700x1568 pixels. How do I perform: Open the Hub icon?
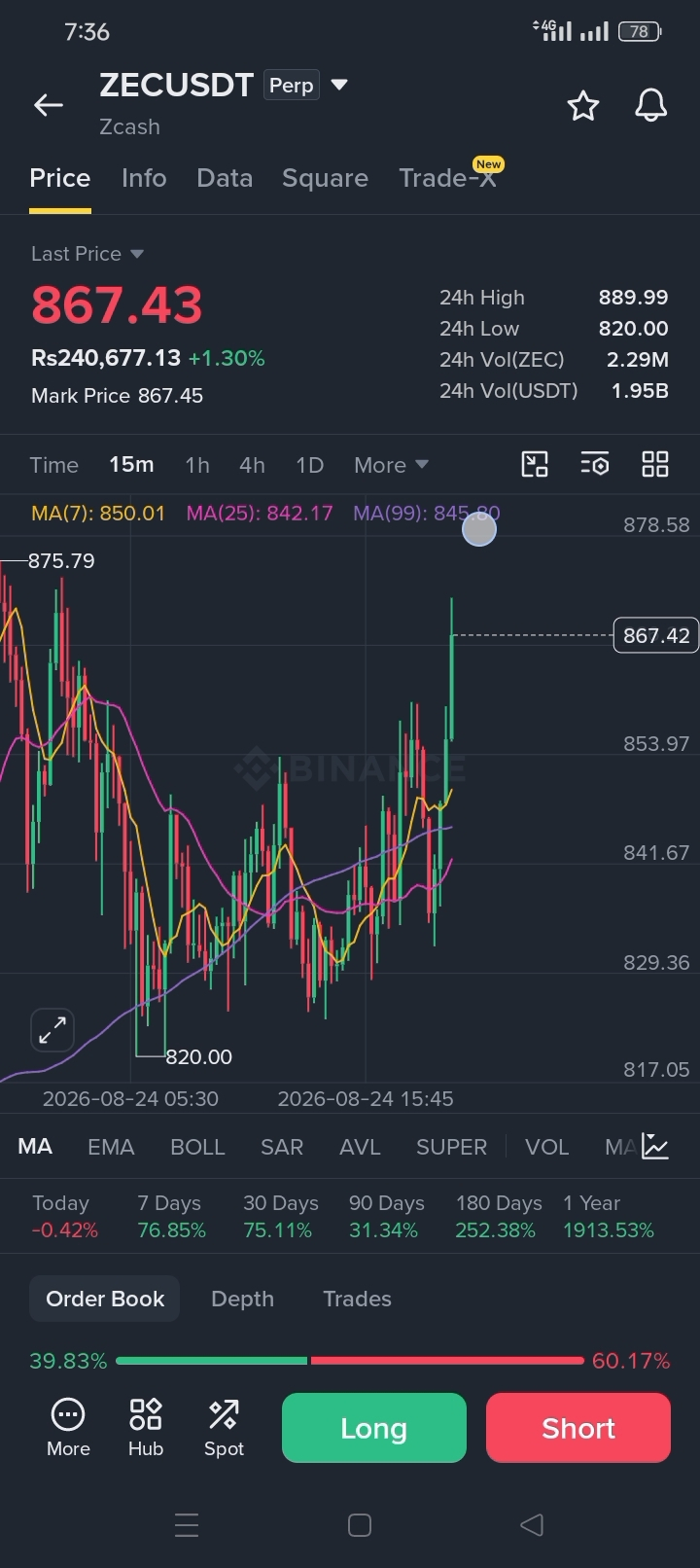(x=146, y=1427)
